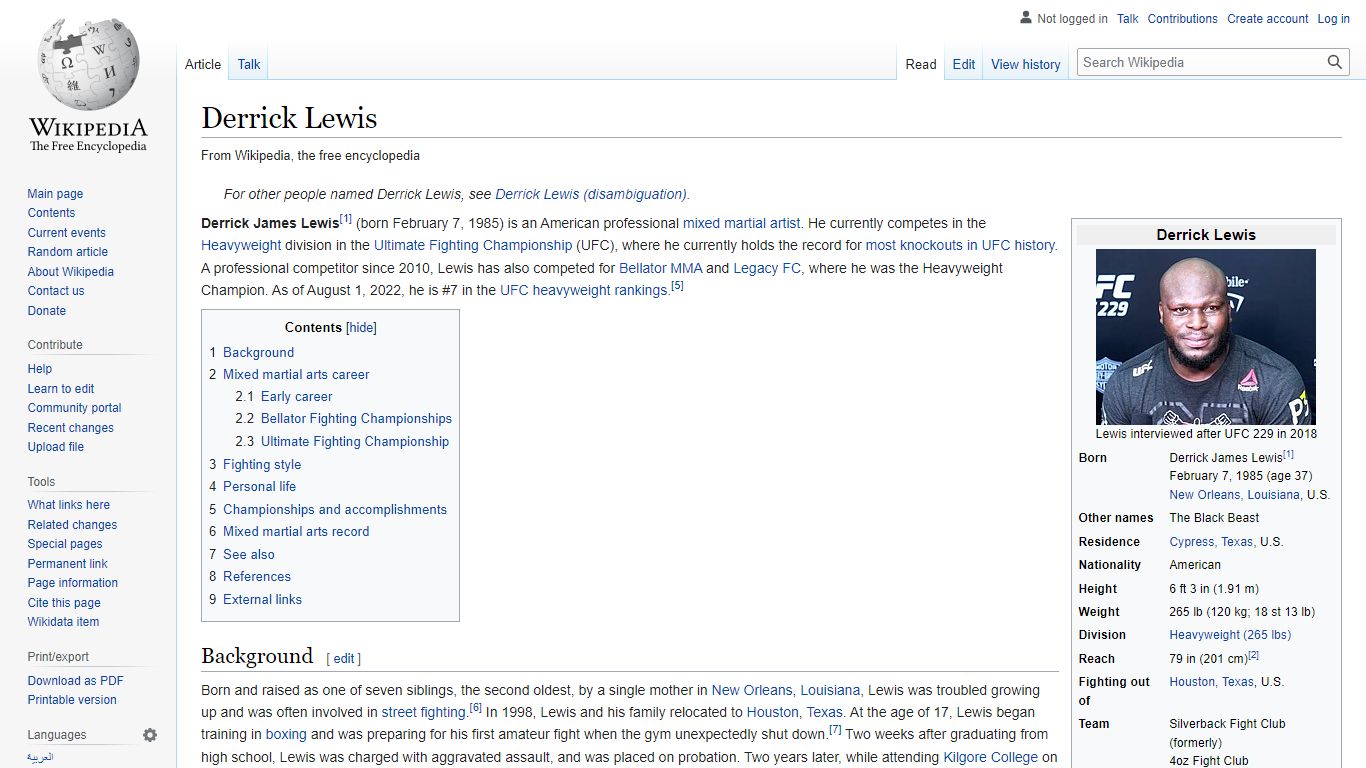Jump to 2.3 Ultimate Fighting Championship section
This screenshot has width=1366, height=768.
[355, 441]
